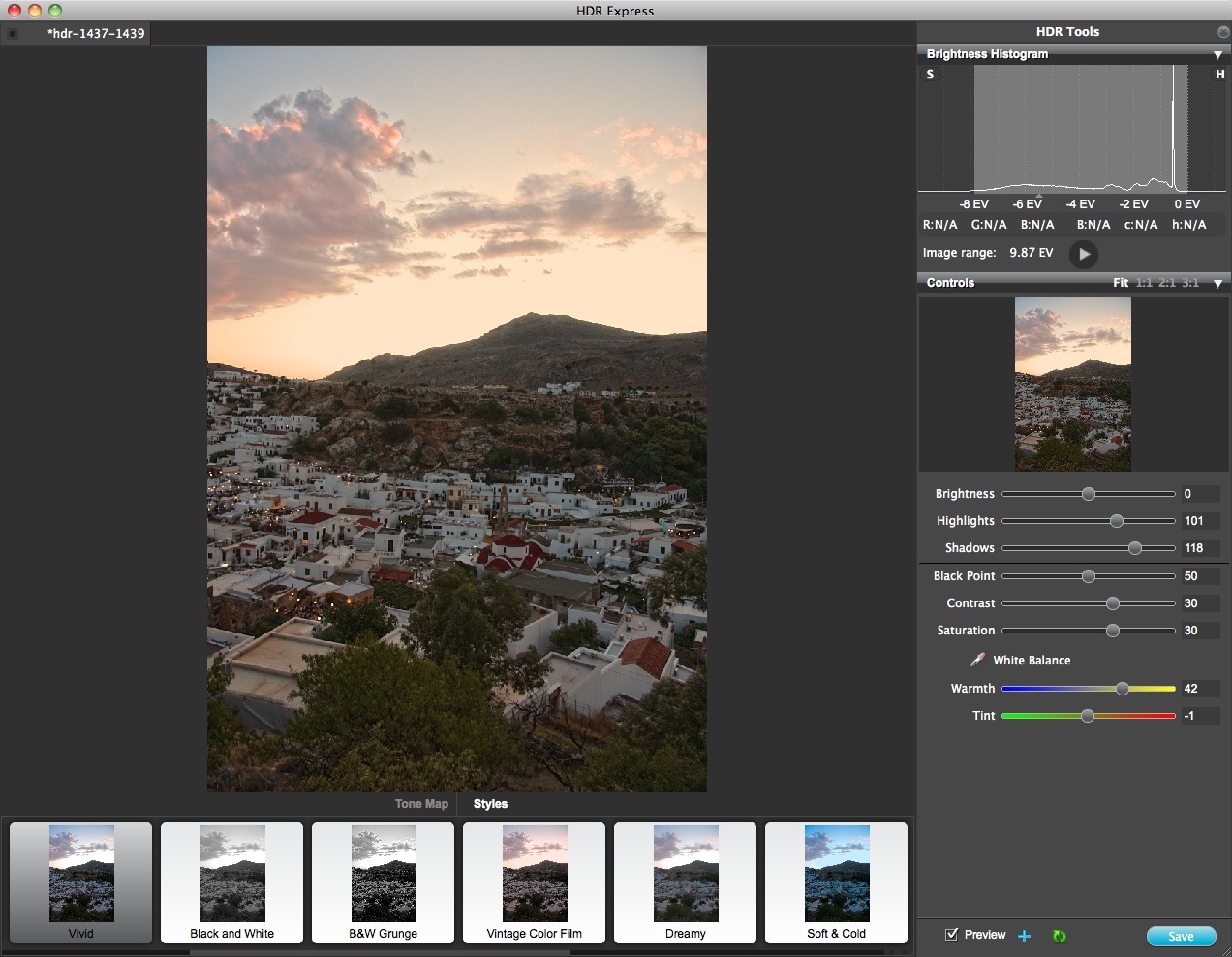Set preview zoom to 3:1
1232x957 pixels.
[x=1190, y=282]
